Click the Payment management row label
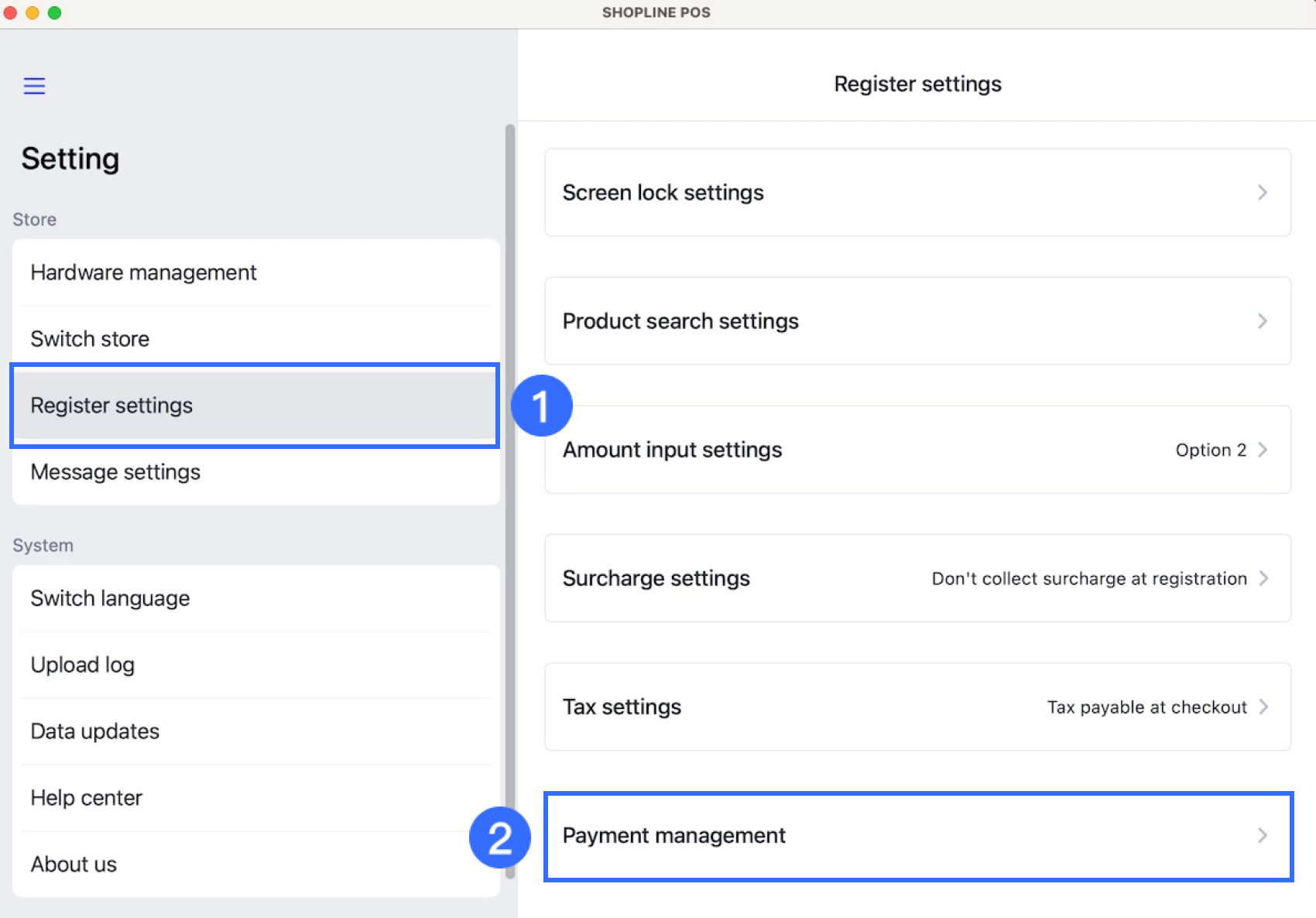 pos(673,835)
